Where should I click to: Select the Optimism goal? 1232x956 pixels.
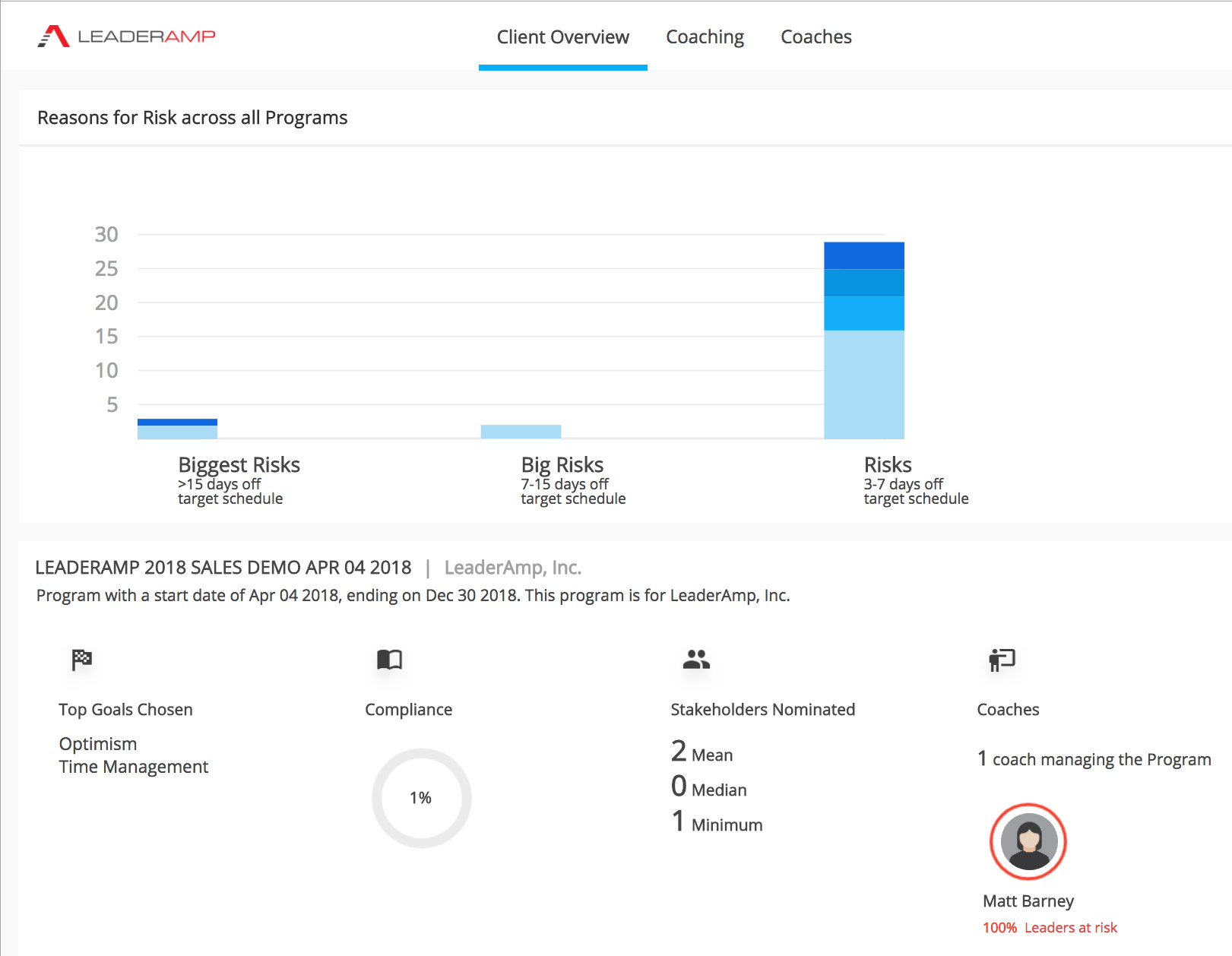[x=98, y=744]
